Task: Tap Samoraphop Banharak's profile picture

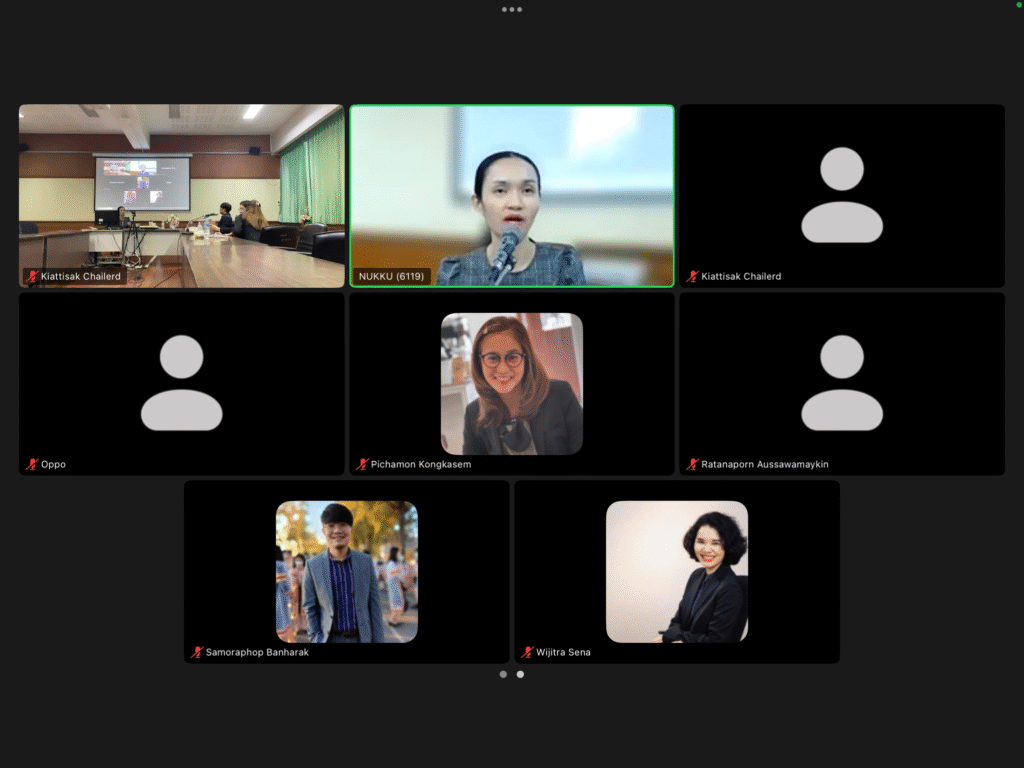Action: [x=347, y=571]
